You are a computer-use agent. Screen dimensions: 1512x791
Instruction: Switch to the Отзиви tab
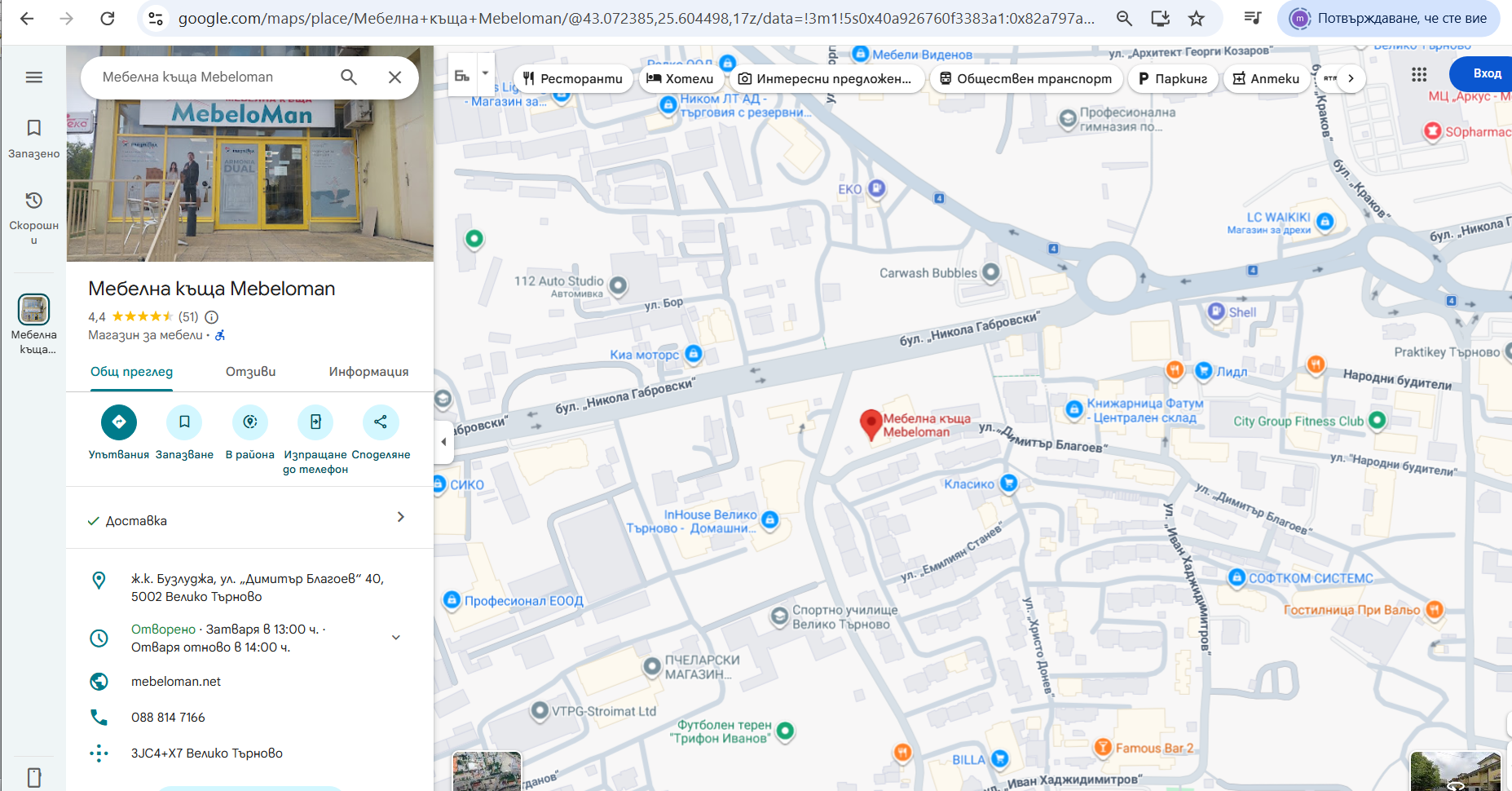click(250, 372)
